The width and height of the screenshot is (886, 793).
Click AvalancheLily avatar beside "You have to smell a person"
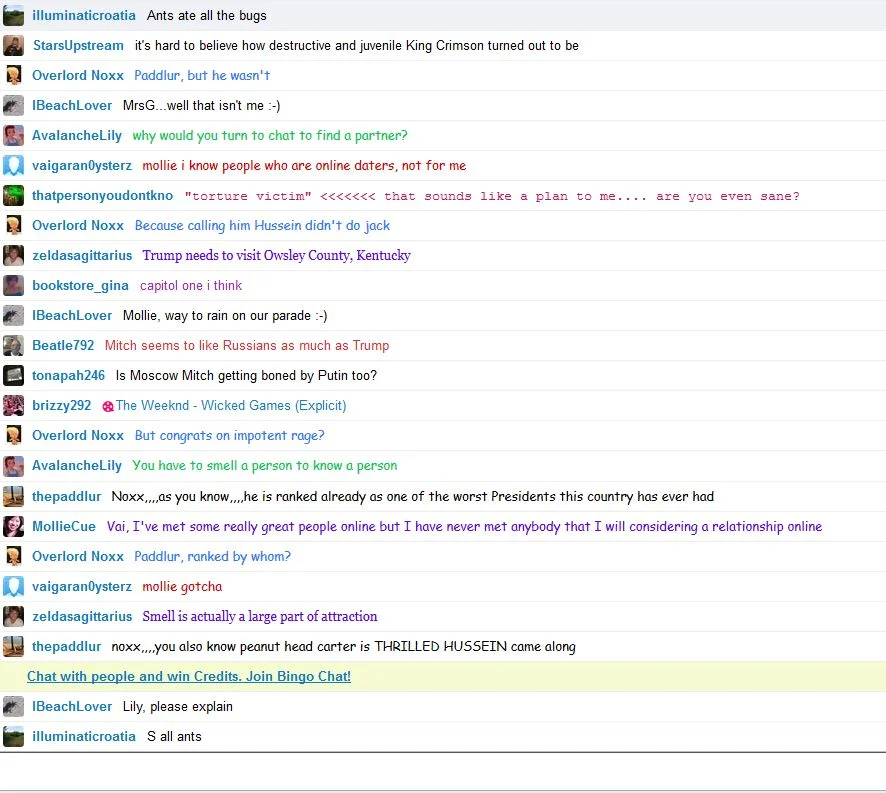(14, 465)
